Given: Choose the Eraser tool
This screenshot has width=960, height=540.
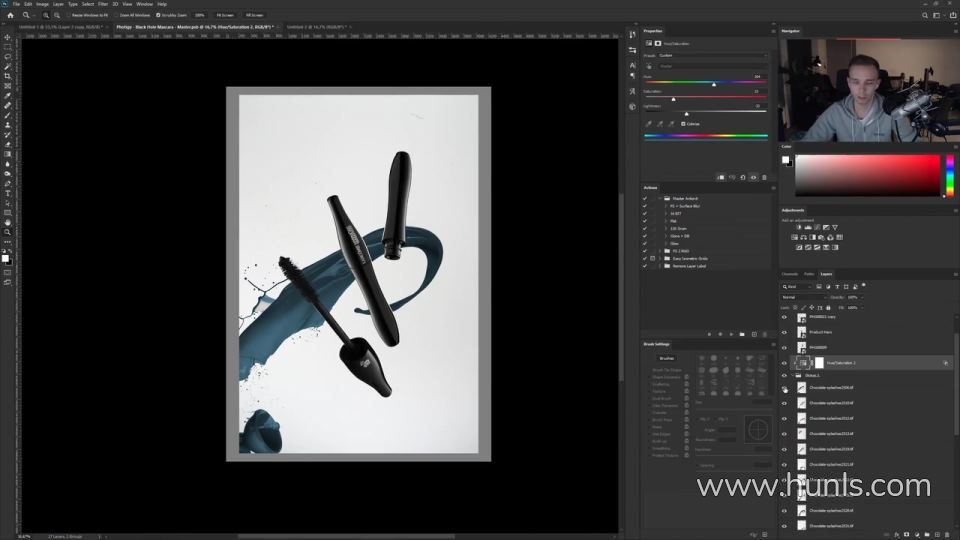Looking at the screenshot, I should (x=7, y=144).
